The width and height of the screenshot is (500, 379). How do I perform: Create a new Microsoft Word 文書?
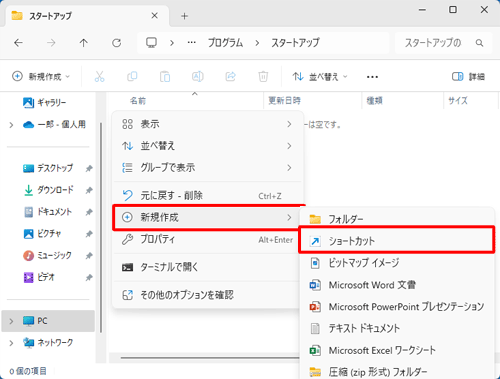(397, 285)
